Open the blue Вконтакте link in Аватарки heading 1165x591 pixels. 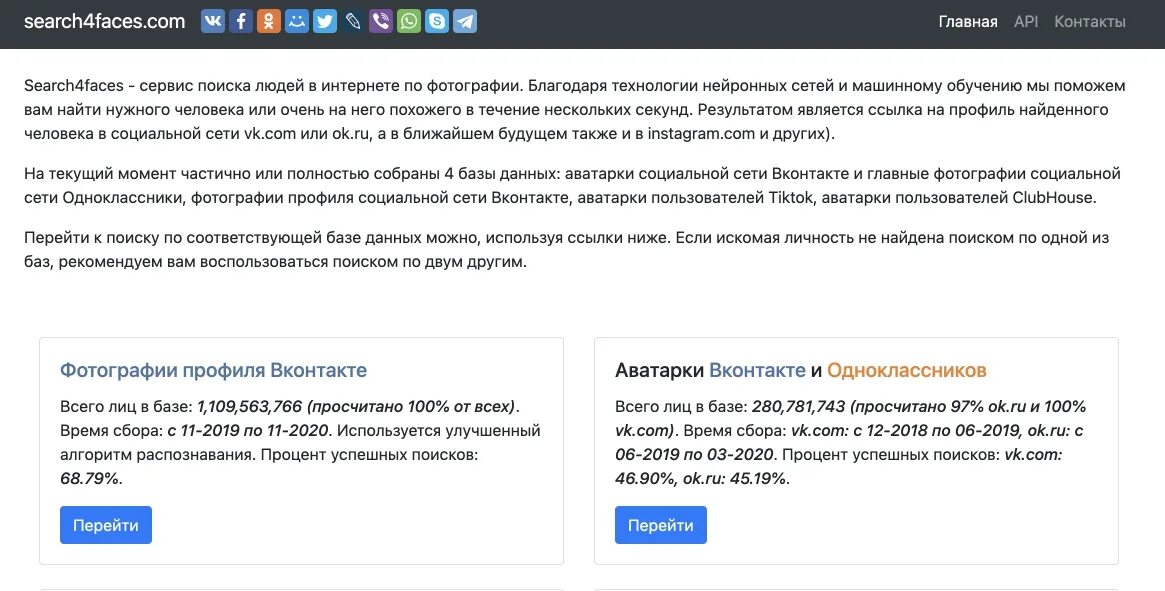pyautogui.click(x=757, y=370)
